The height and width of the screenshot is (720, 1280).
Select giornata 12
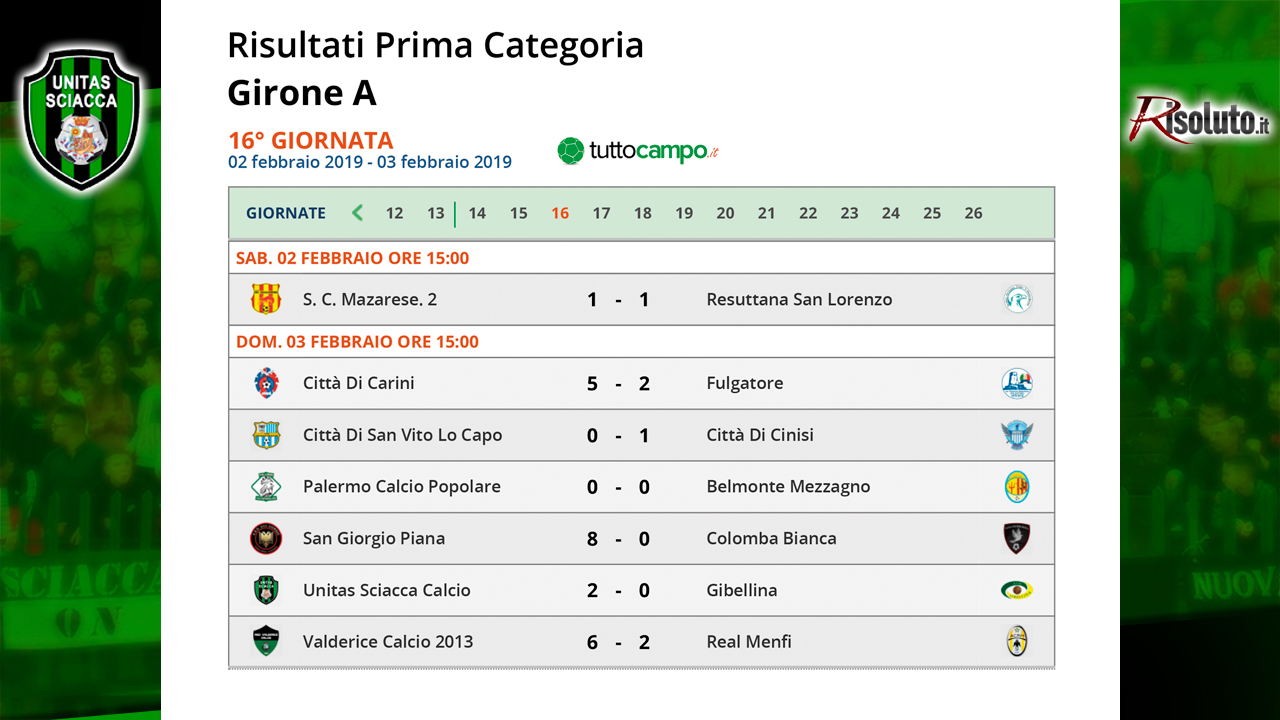point(395,213)
